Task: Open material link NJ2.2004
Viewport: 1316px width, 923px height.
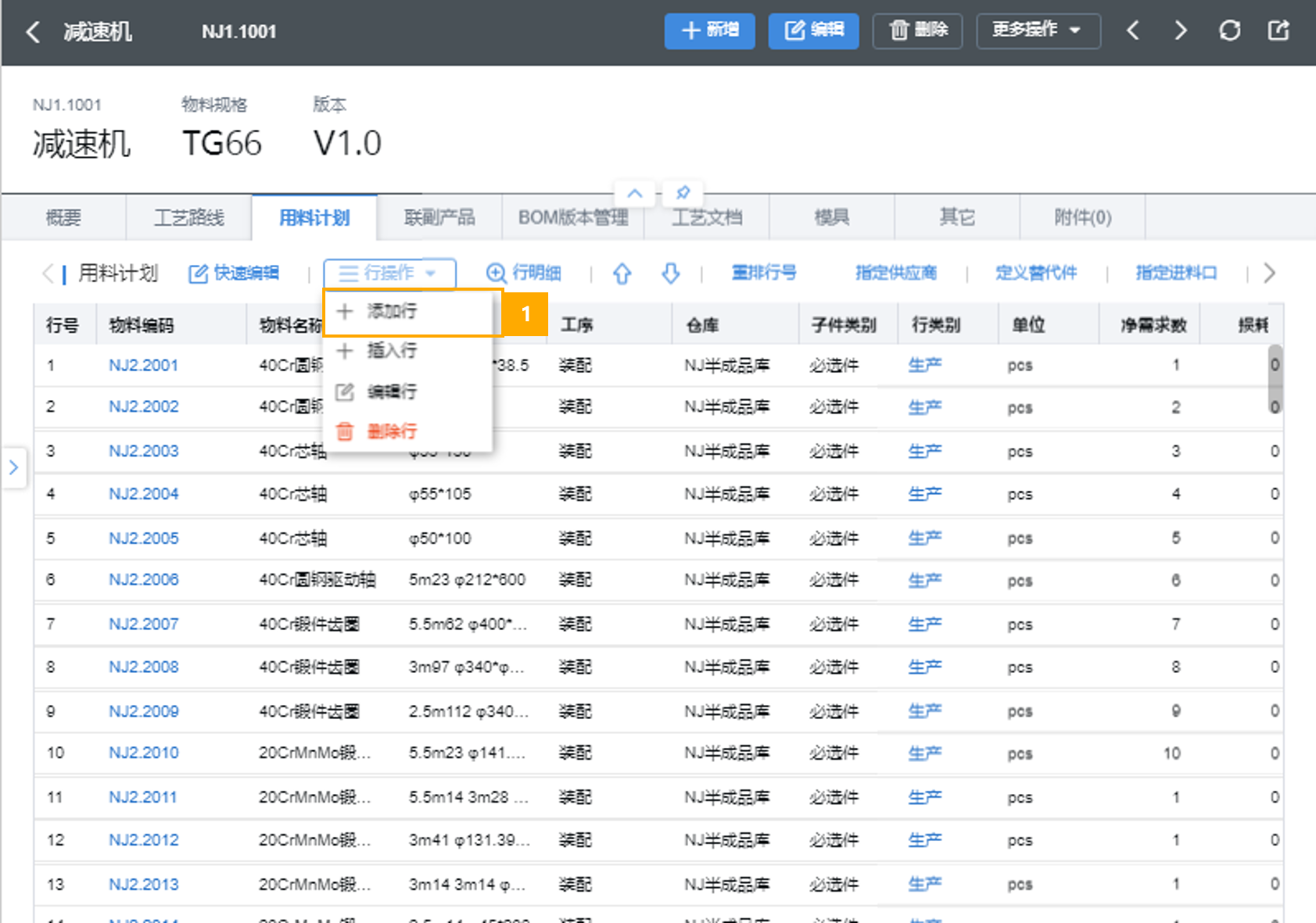Action: 143,494
